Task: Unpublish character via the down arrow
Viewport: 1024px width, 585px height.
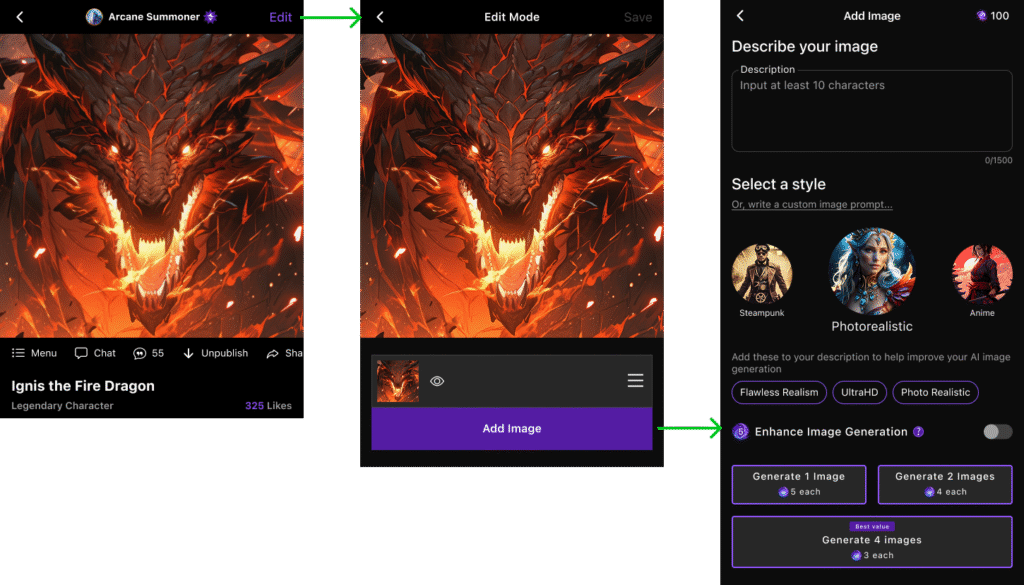Action: 189,353
